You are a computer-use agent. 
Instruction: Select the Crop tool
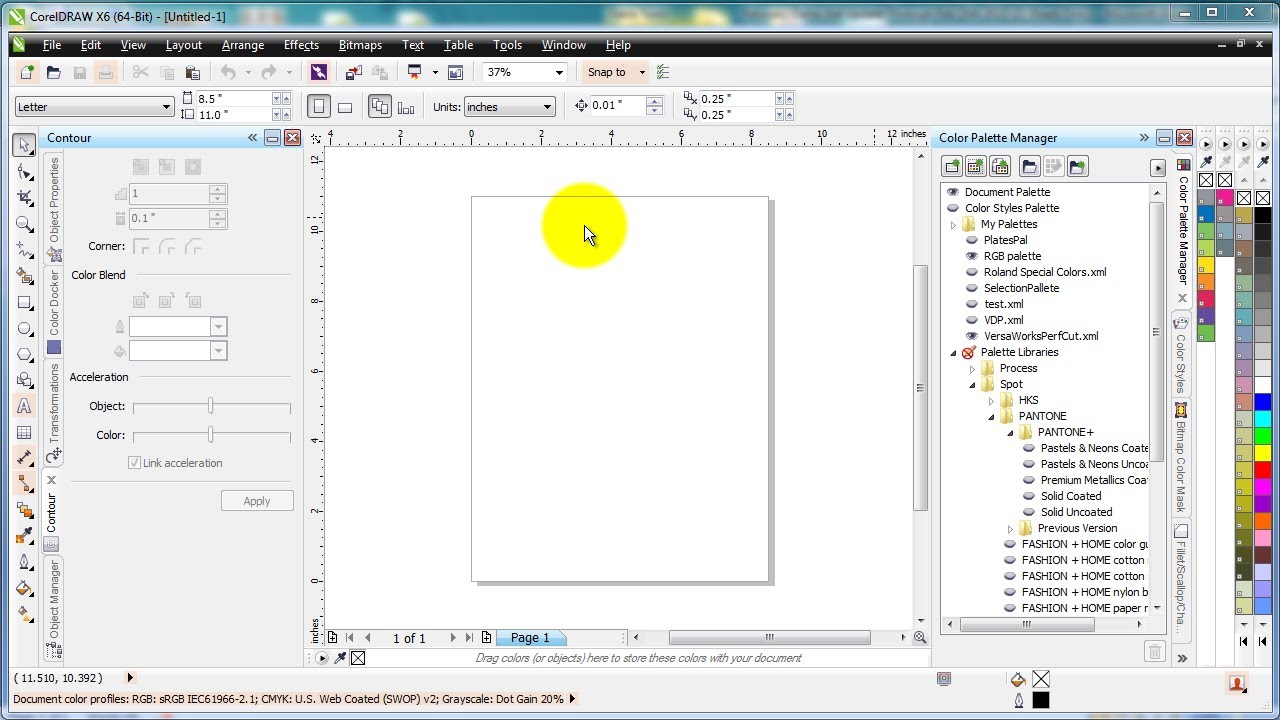(x=24, y=197)
